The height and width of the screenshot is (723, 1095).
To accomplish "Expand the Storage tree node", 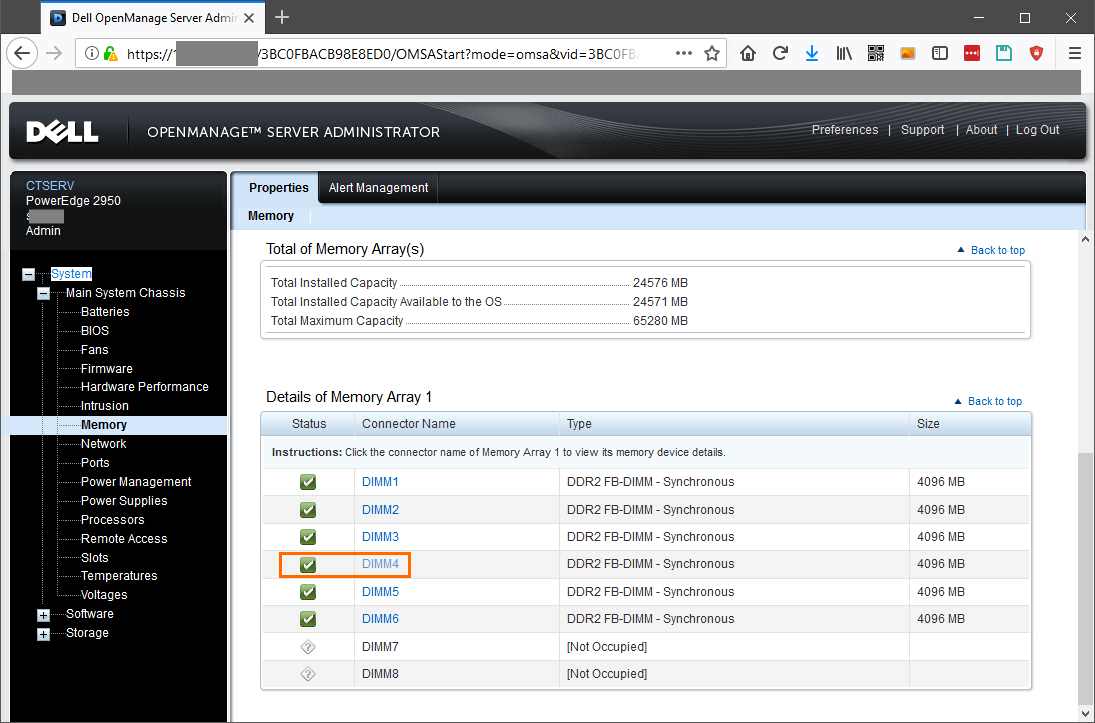I will point(43,634).
